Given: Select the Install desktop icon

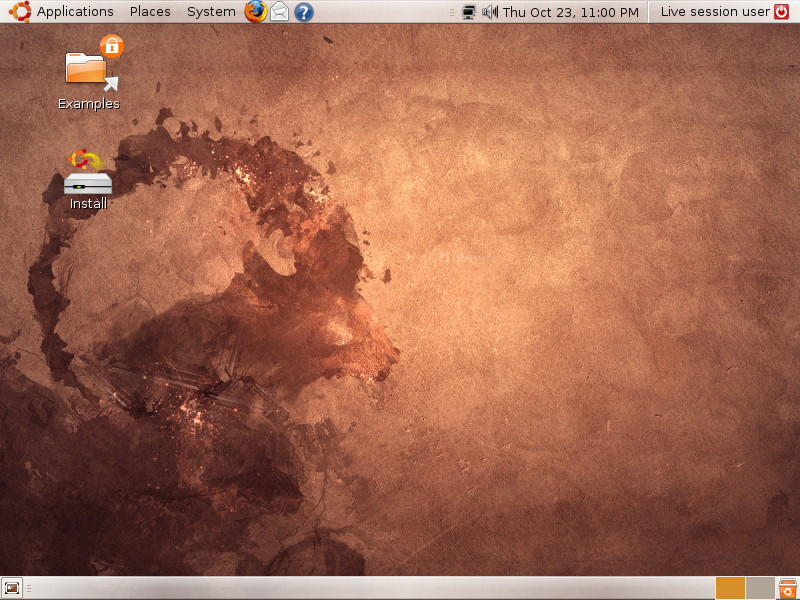Looking at the screenshot, I should 88,172.
